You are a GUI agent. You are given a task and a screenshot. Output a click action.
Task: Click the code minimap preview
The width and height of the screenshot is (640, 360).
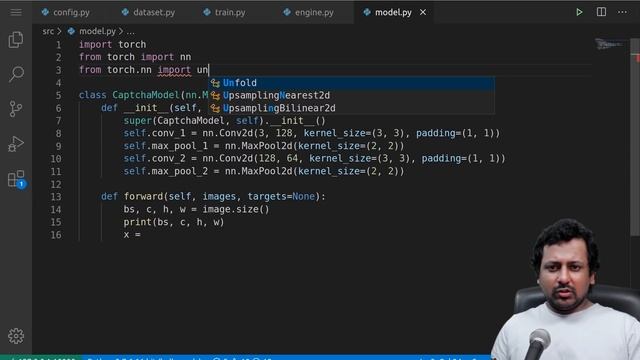pos(609,44)
